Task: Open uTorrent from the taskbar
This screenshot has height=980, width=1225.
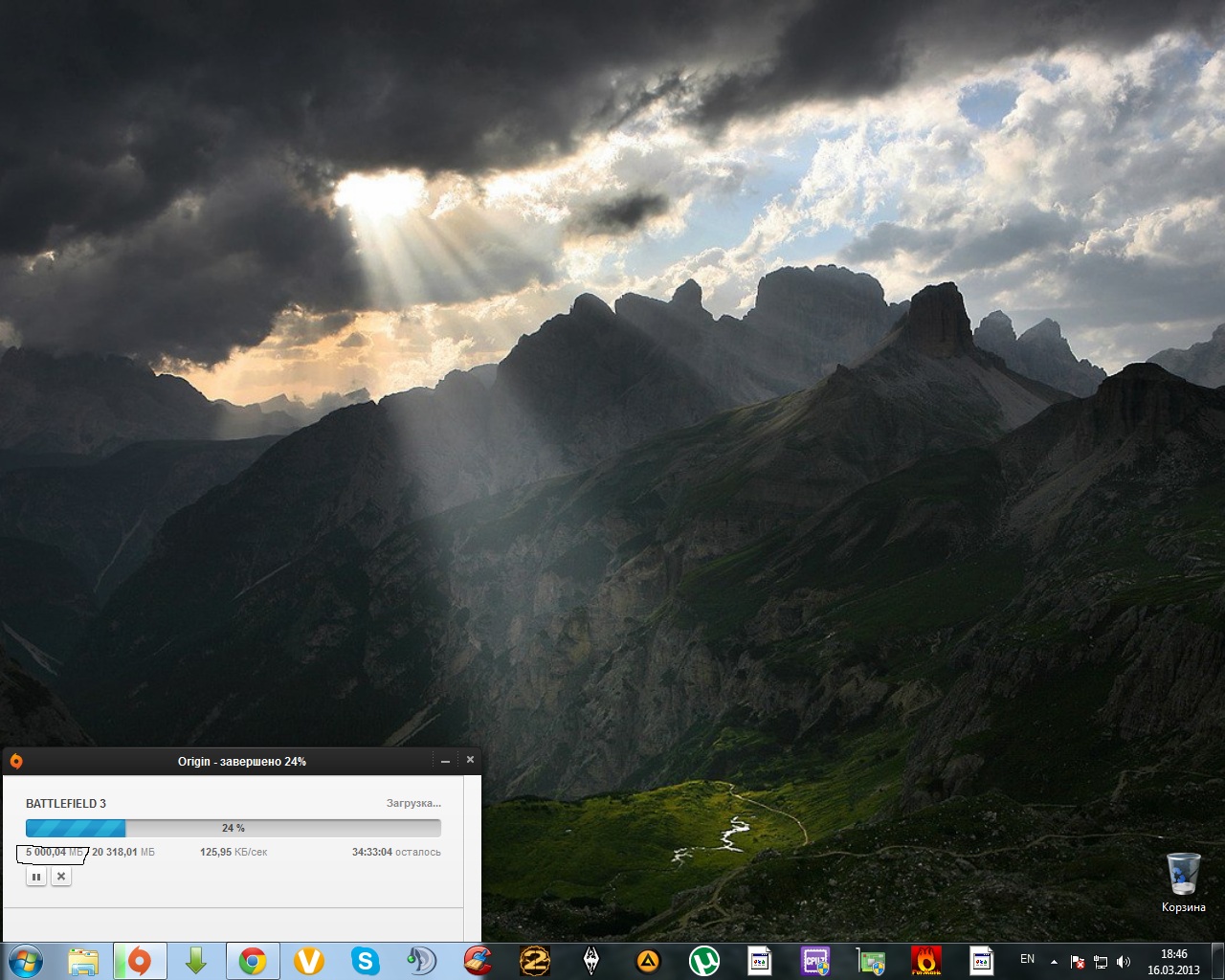Action: coord(704,960)
